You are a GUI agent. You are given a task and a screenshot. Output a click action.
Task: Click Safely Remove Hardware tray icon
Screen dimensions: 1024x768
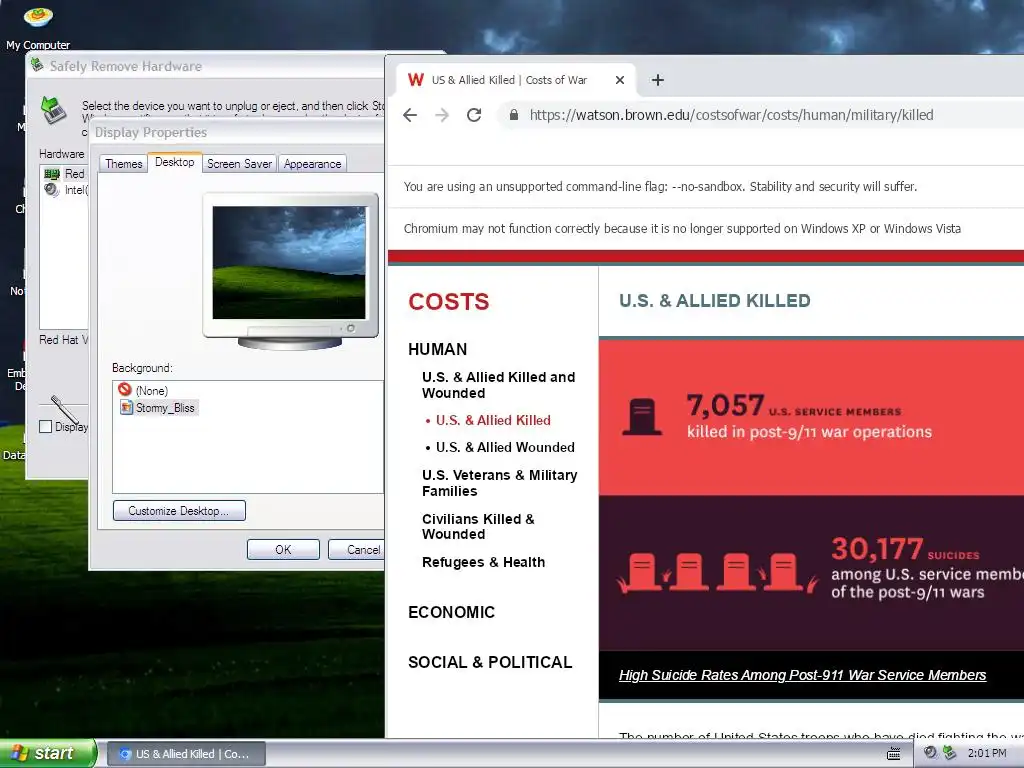[949, 753]
